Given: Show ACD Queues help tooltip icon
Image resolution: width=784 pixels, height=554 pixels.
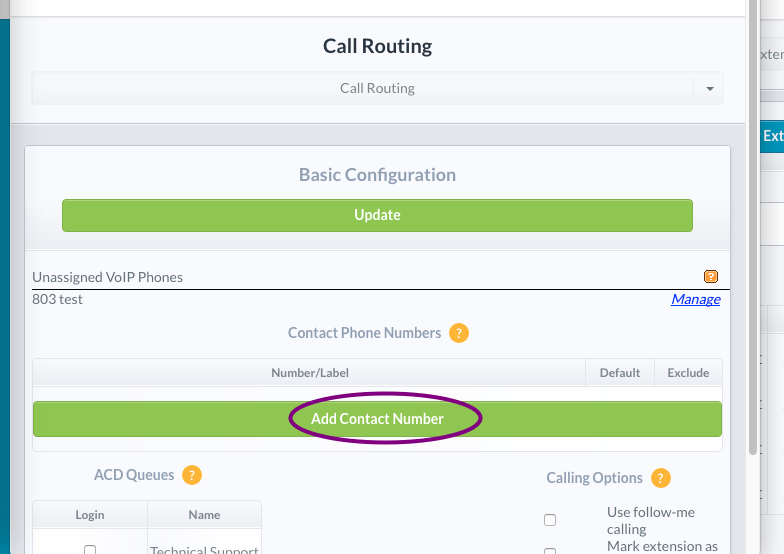Looking at the screenshot, I should coord(192,475).
